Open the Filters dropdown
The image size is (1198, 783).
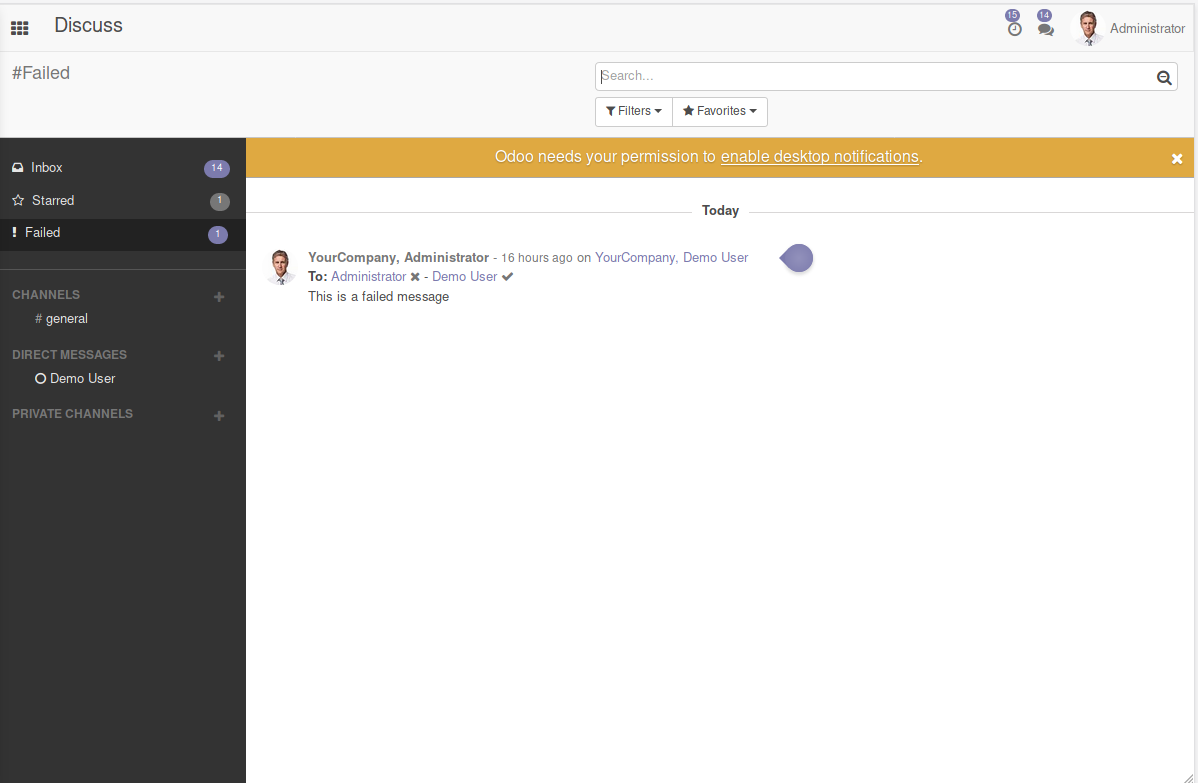(633, 111)
